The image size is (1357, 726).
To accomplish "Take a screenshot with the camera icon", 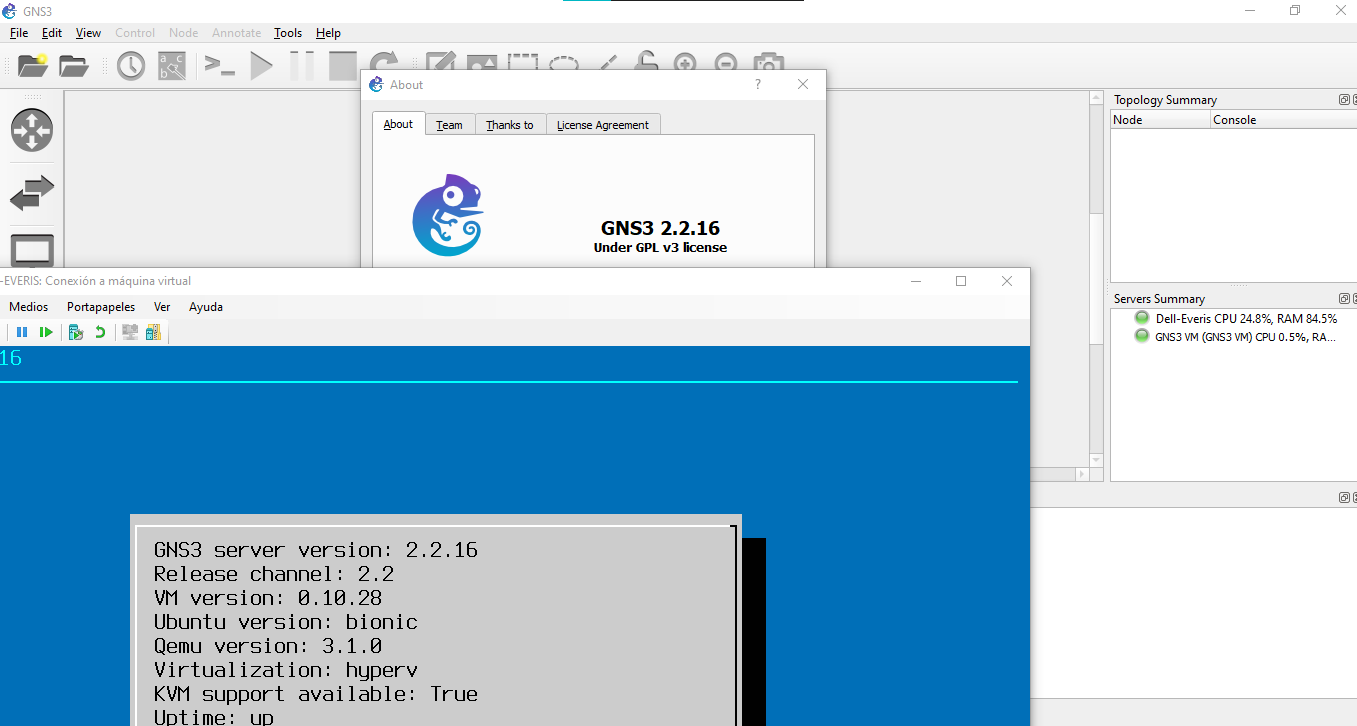I will (x=768, y=62).
